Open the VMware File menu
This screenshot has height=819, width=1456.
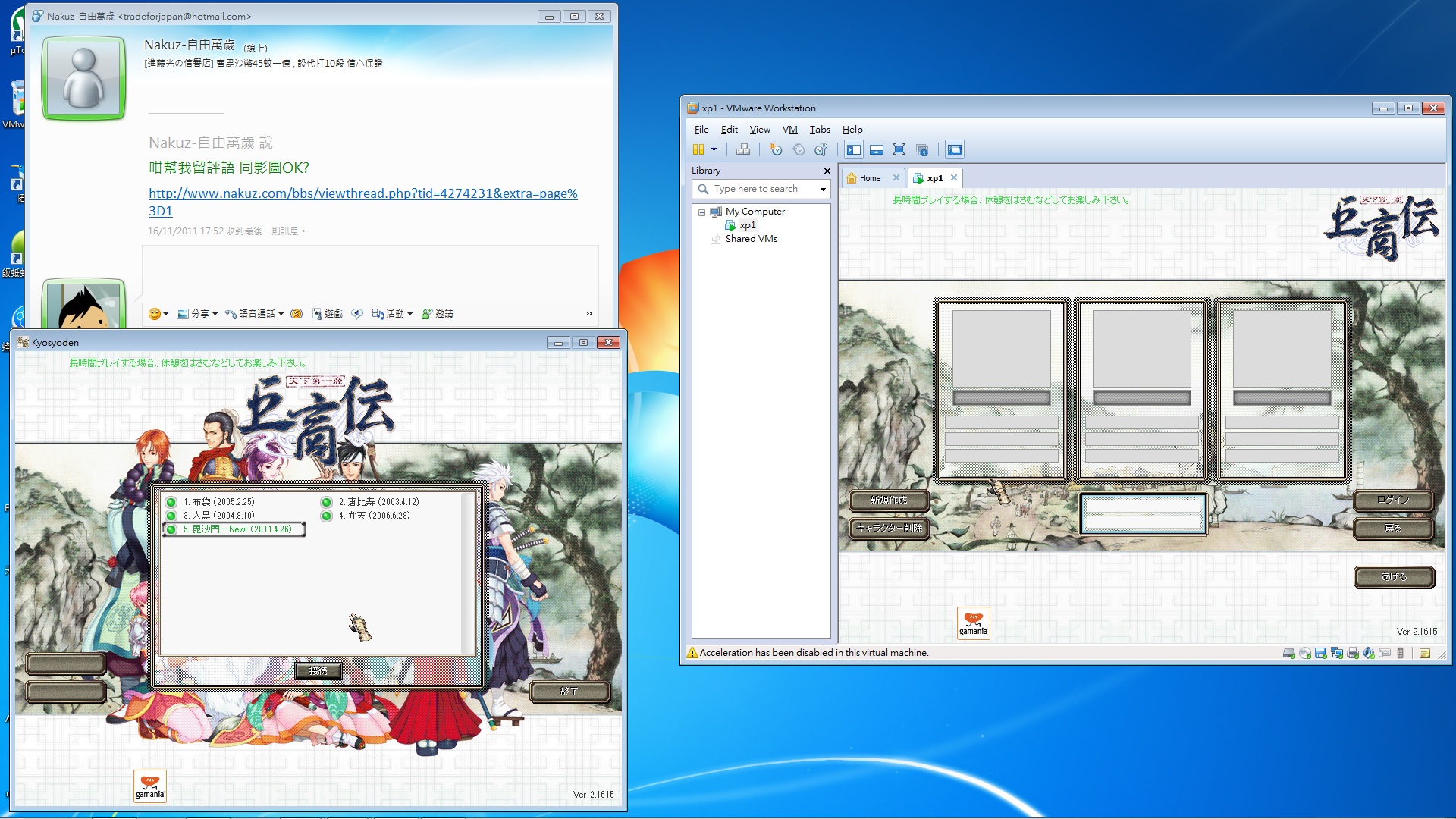(x=701, y=130)
